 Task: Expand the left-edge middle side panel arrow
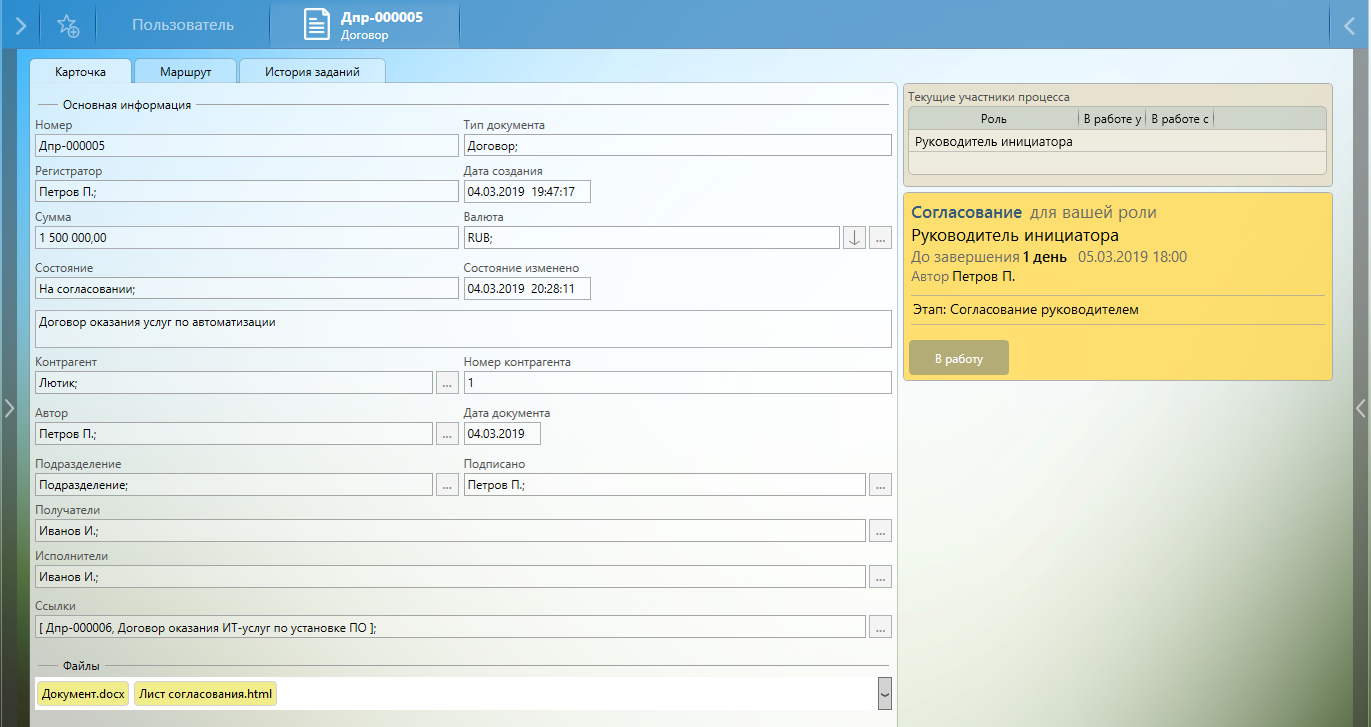pyautogui.click(x=8, y=407)
